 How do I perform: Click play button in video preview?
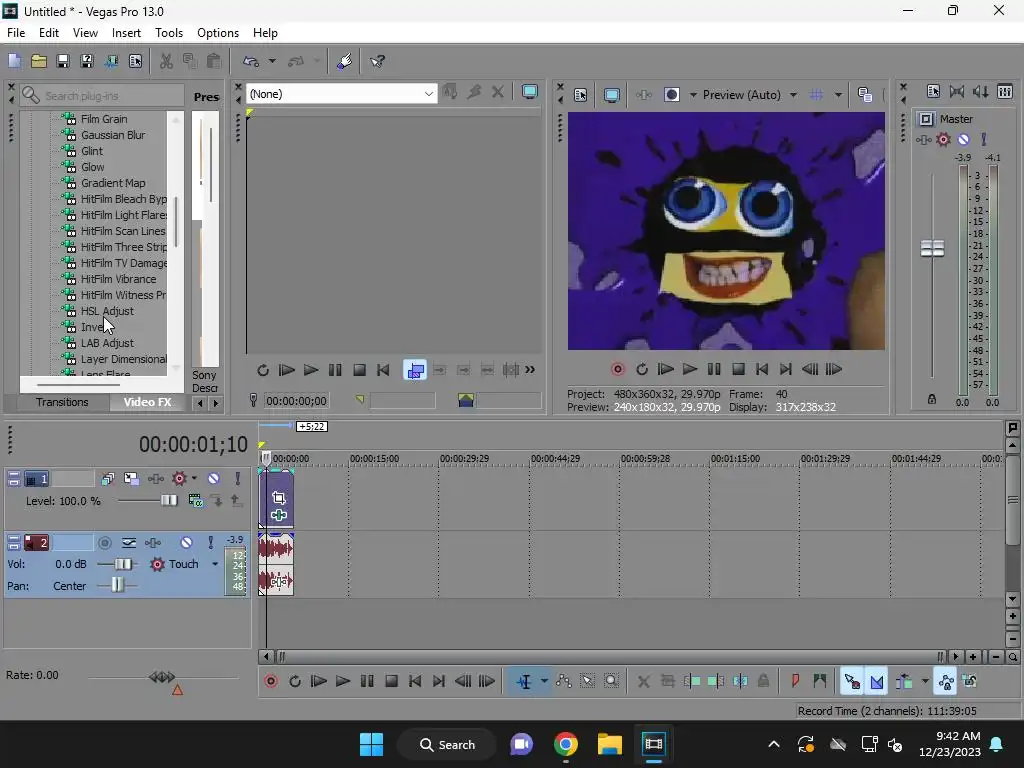click(690, 369)
